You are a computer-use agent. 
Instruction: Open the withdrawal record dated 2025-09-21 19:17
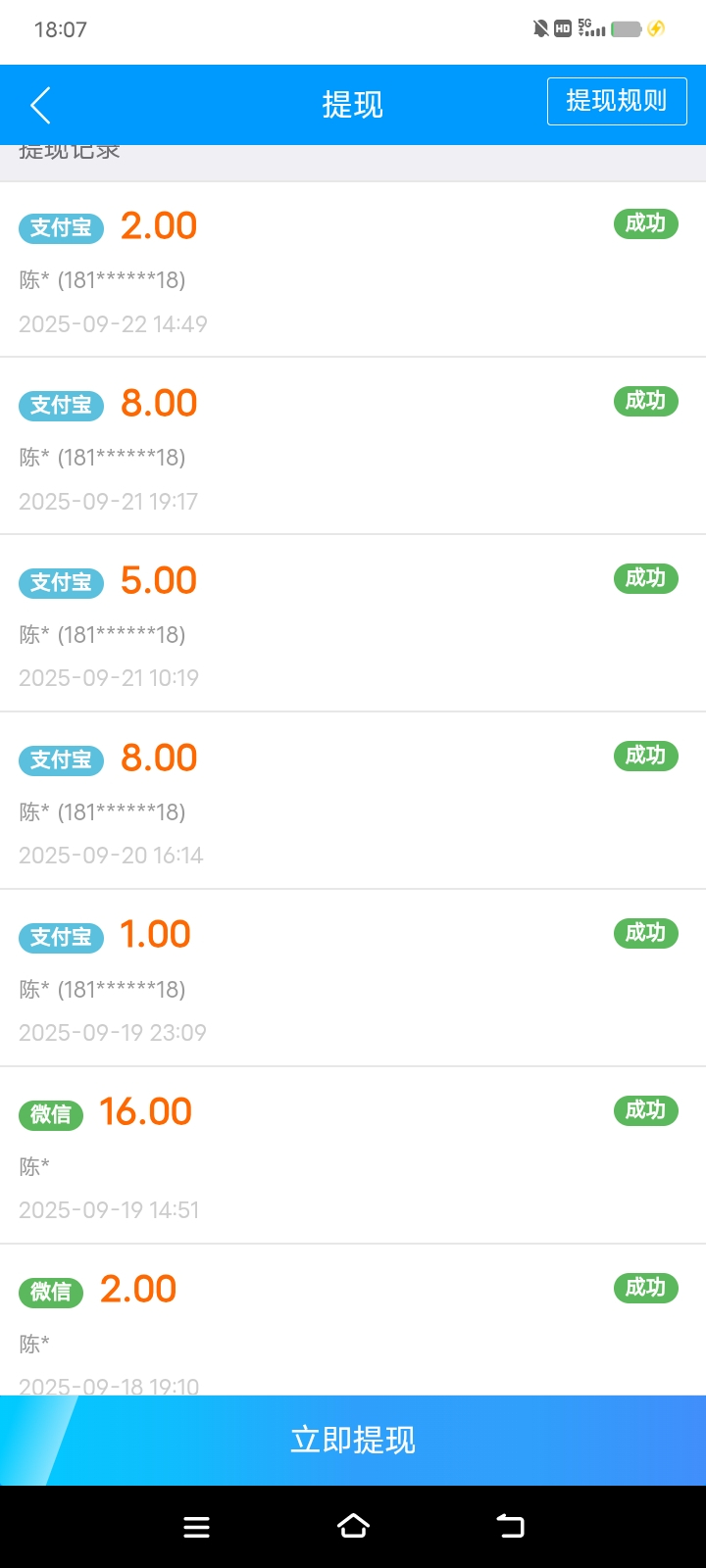[x=353, y=446]
